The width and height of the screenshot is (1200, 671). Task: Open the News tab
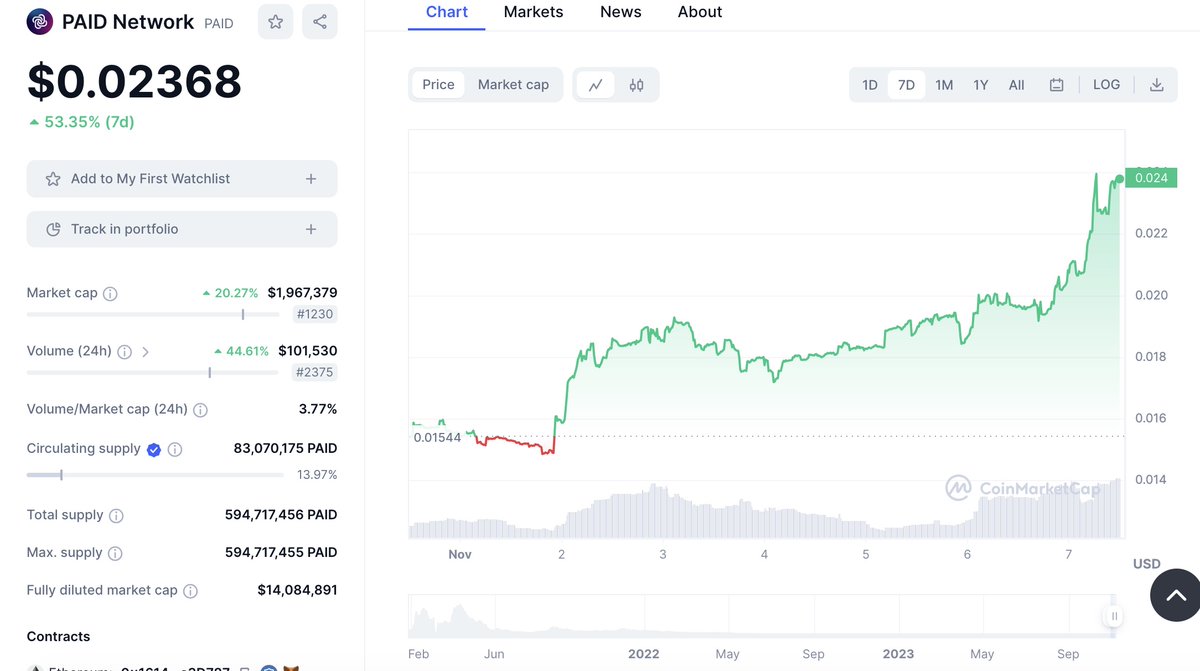(x=620, y=12)
